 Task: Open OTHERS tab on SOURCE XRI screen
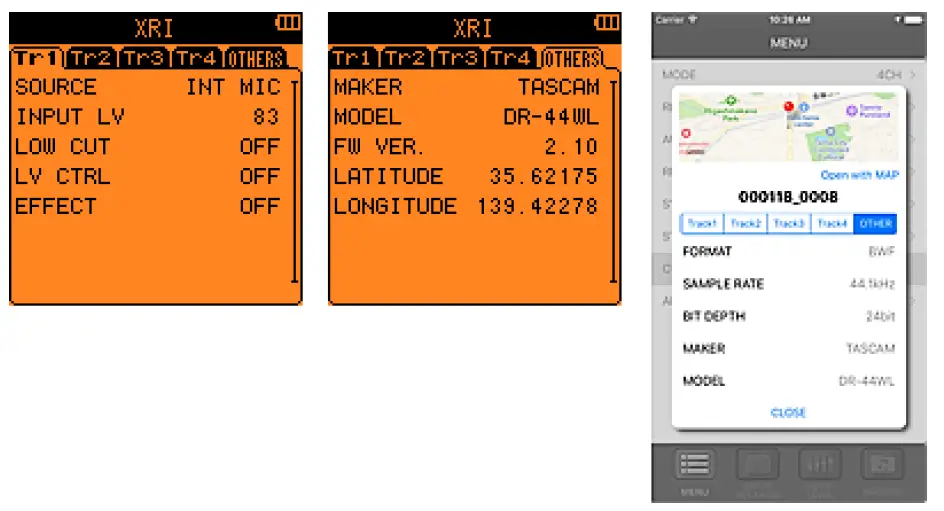[255, 59]
